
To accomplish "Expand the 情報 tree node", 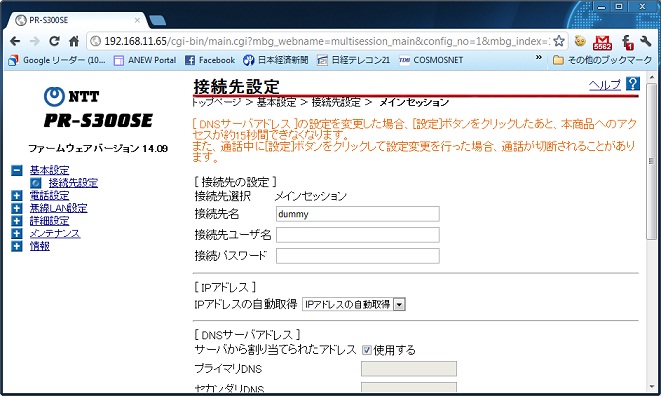I will coord(16,246).
